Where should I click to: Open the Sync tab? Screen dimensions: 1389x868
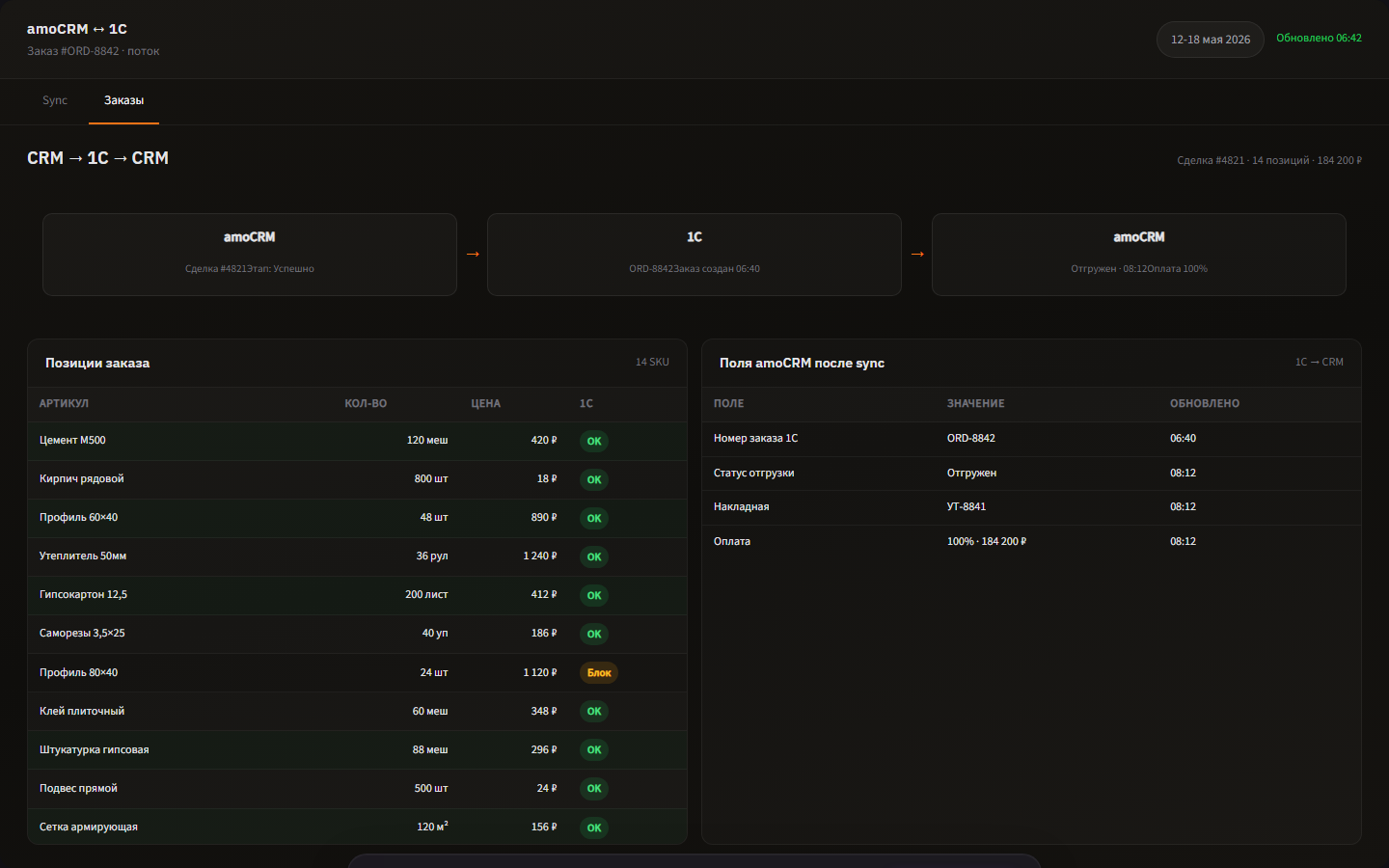55,100
